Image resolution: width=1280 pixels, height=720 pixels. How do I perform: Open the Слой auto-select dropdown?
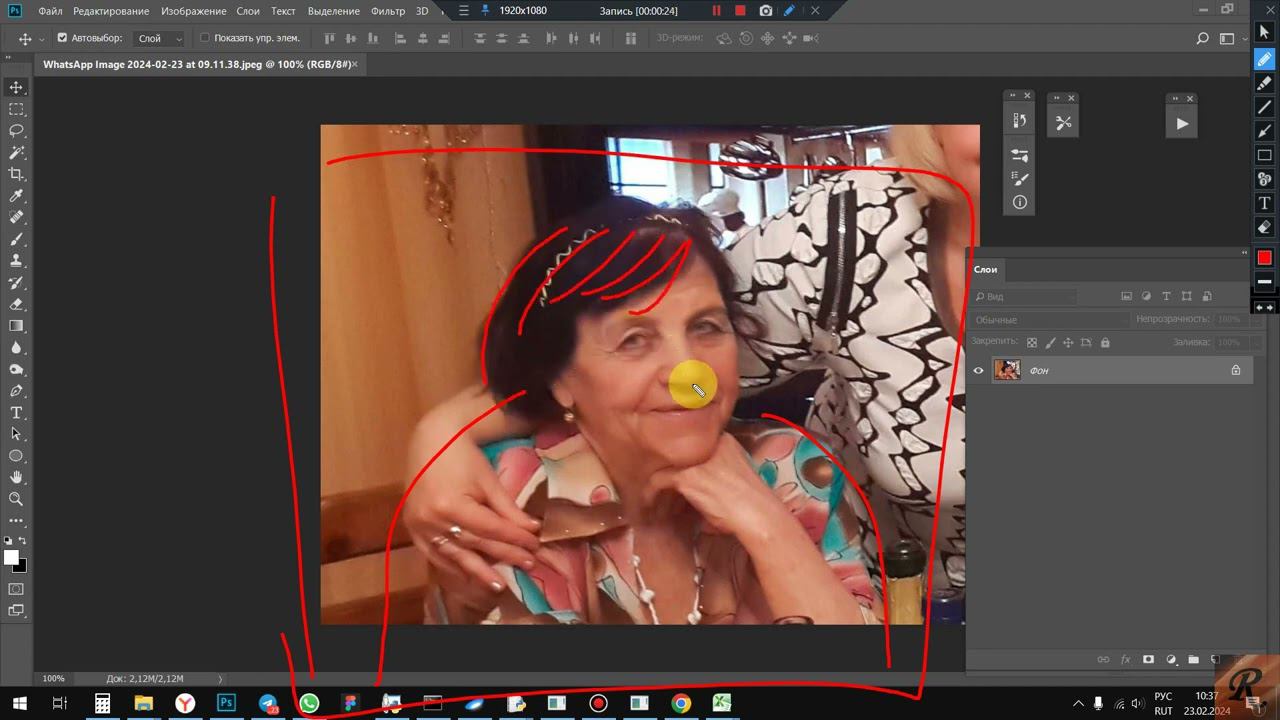[x=160, y=38]
